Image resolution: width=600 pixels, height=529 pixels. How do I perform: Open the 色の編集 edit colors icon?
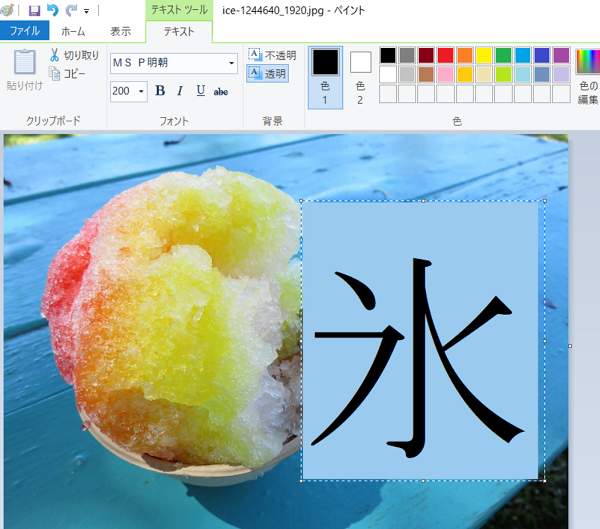[588, 77]
